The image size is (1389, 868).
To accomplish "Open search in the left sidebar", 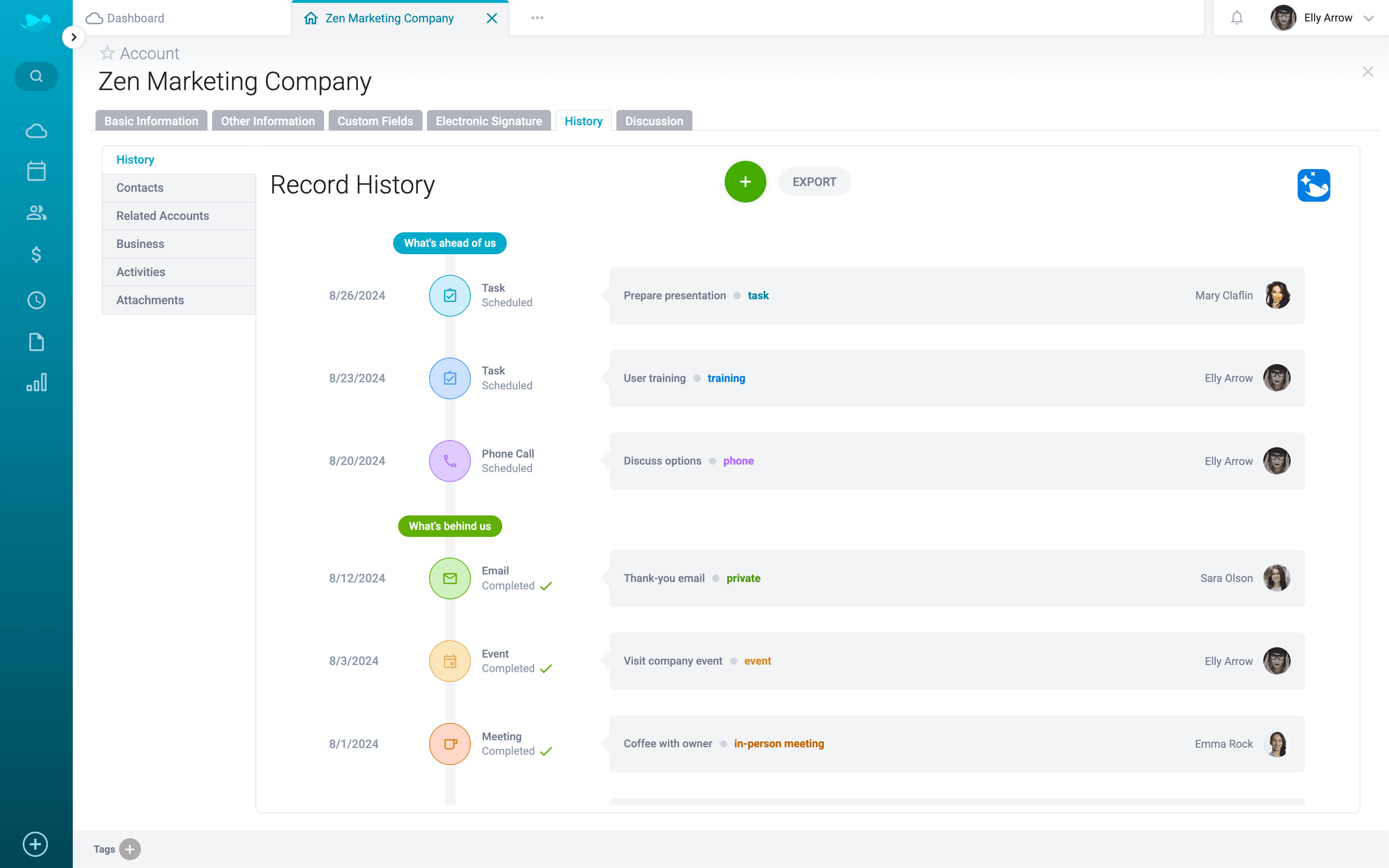I will coord(36,76).
